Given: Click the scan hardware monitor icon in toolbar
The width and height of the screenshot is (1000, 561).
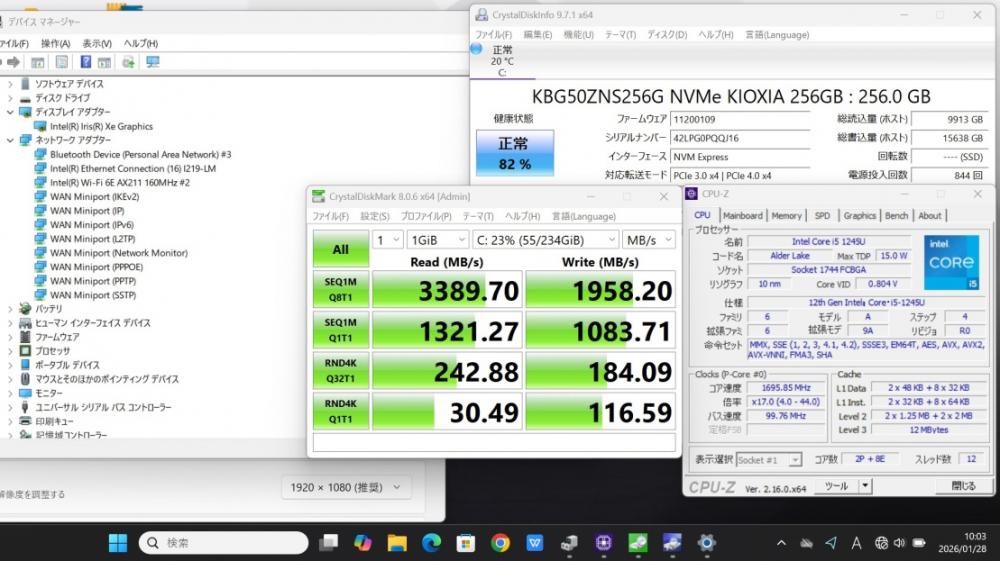Looking at the screenshot, I should [152, 62].
